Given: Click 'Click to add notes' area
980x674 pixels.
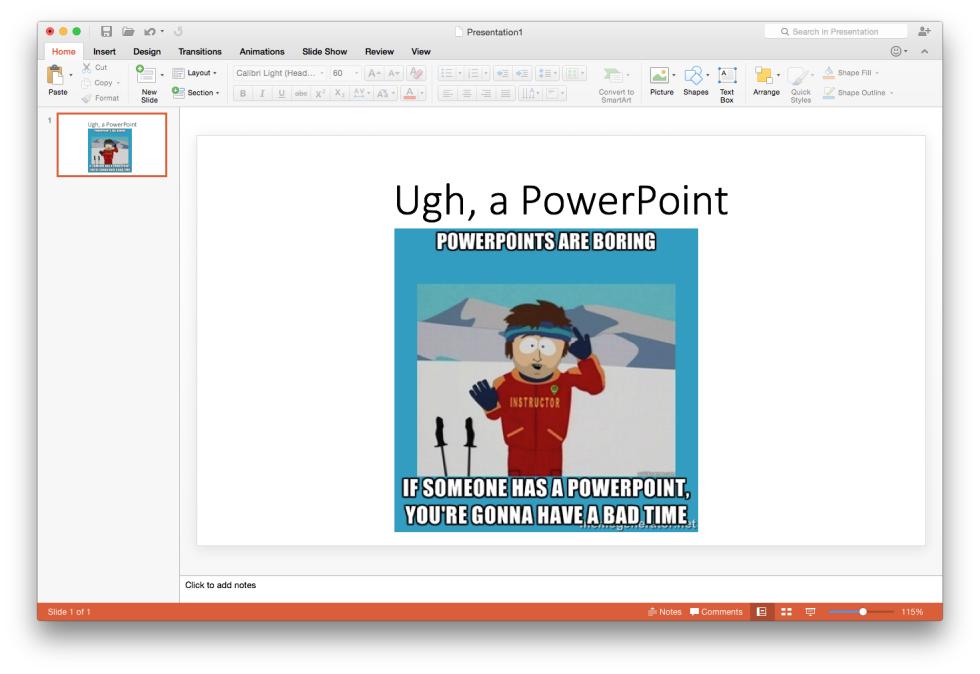Looking at the screenshot, I should click(x=220, y=585).
